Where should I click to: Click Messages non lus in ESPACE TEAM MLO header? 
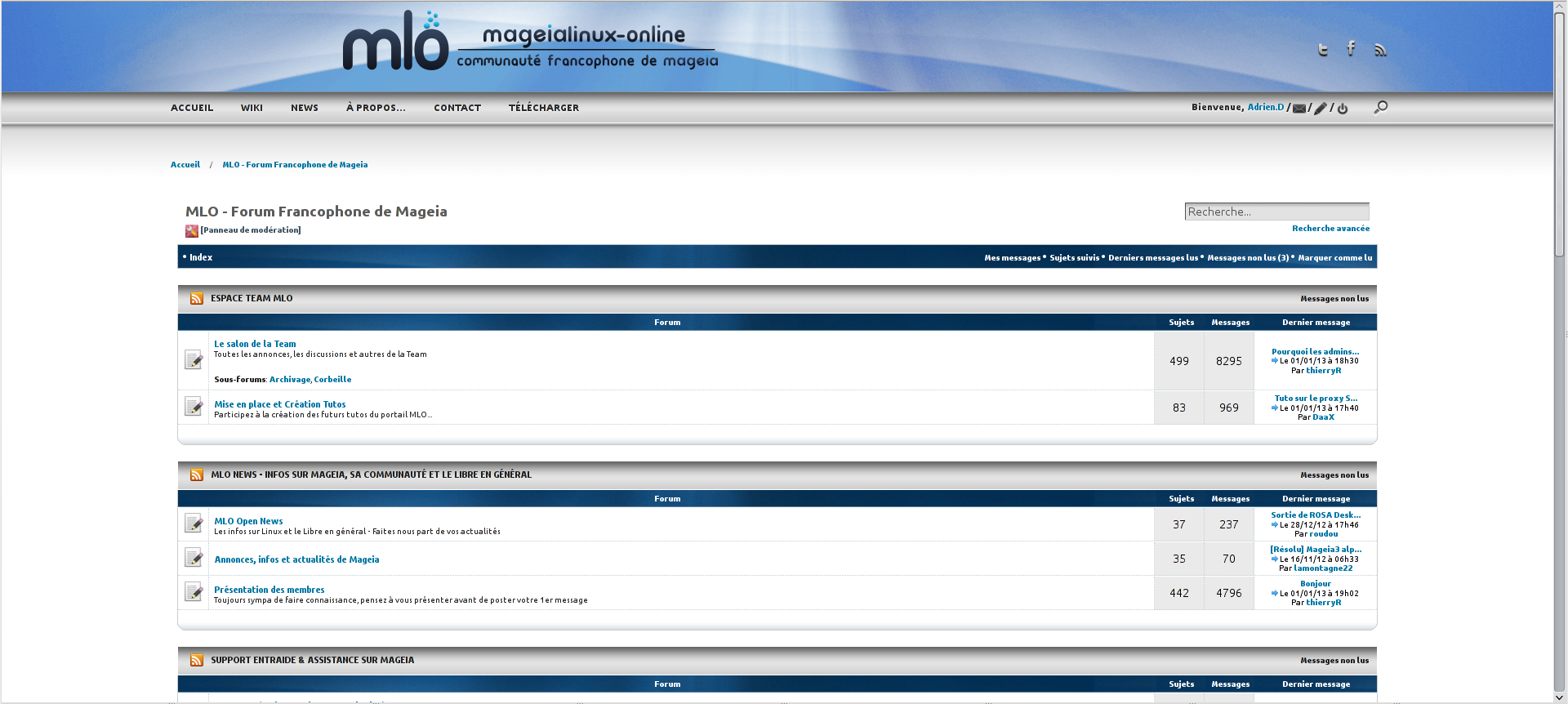click(1334, 299)
